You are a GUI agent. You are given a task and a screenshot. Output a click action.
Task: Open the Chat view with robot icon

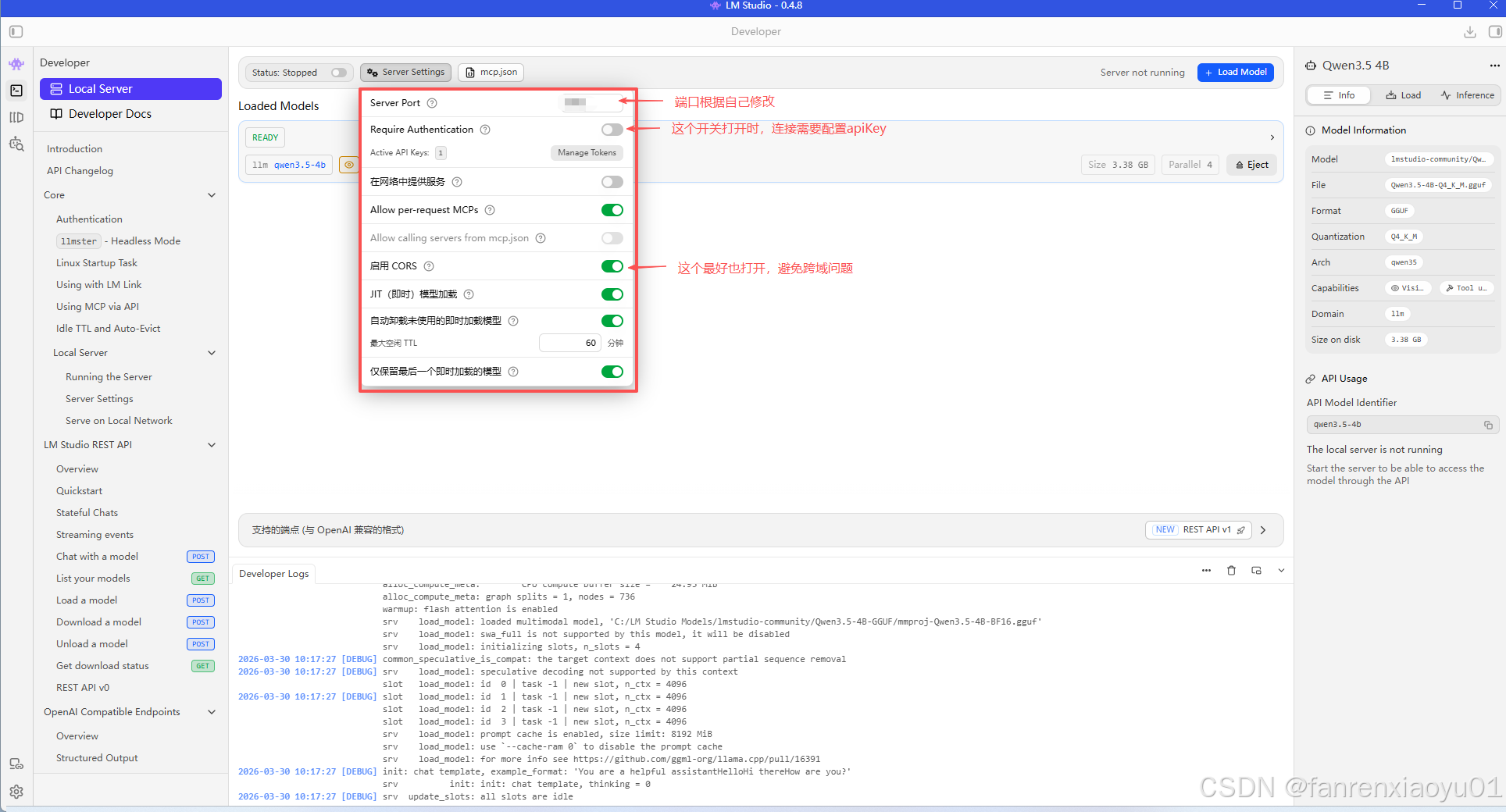[16, 64]
